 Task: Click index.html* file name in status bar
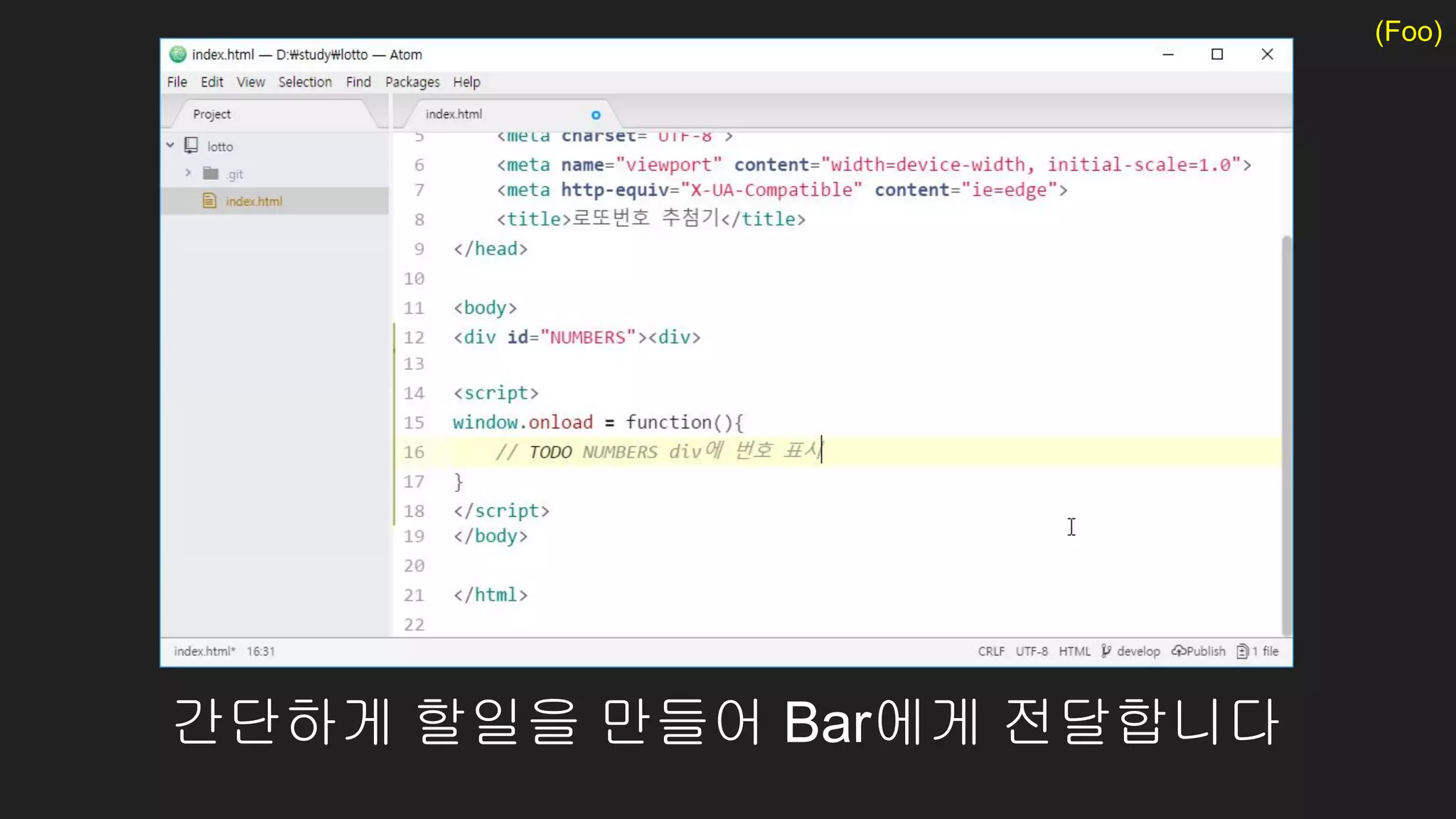pos(205,651)
